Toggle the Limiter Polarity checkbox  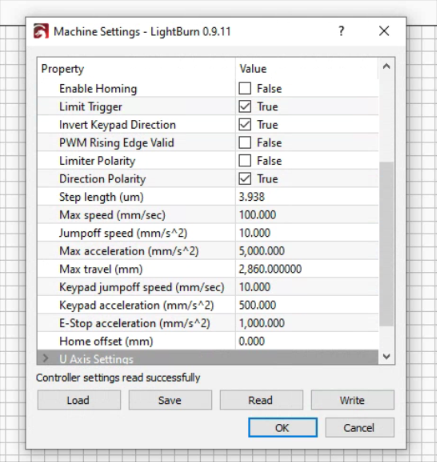pyautogui.click(x=245, y=161)
